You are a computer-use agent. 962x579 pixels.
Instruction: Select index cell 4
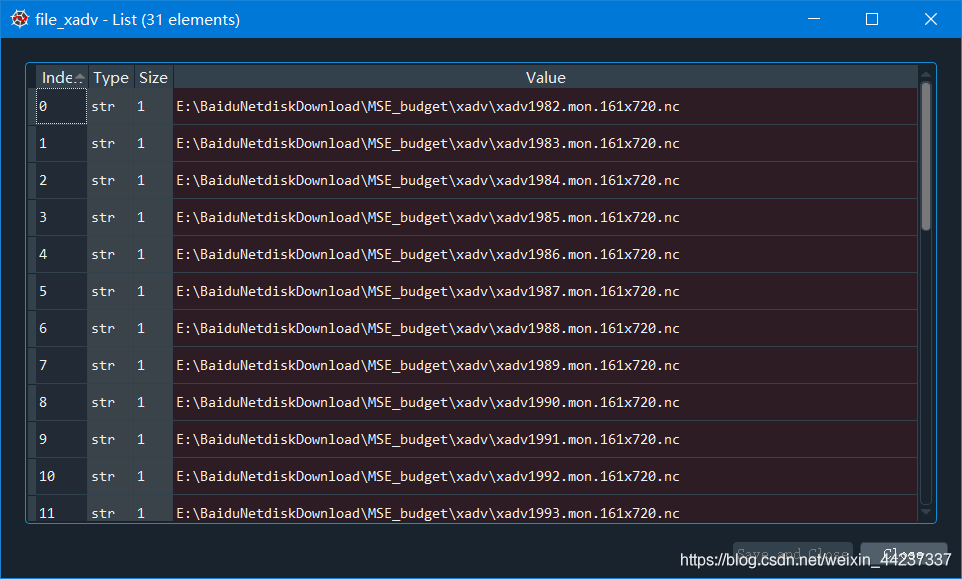(x=61, y=255)
